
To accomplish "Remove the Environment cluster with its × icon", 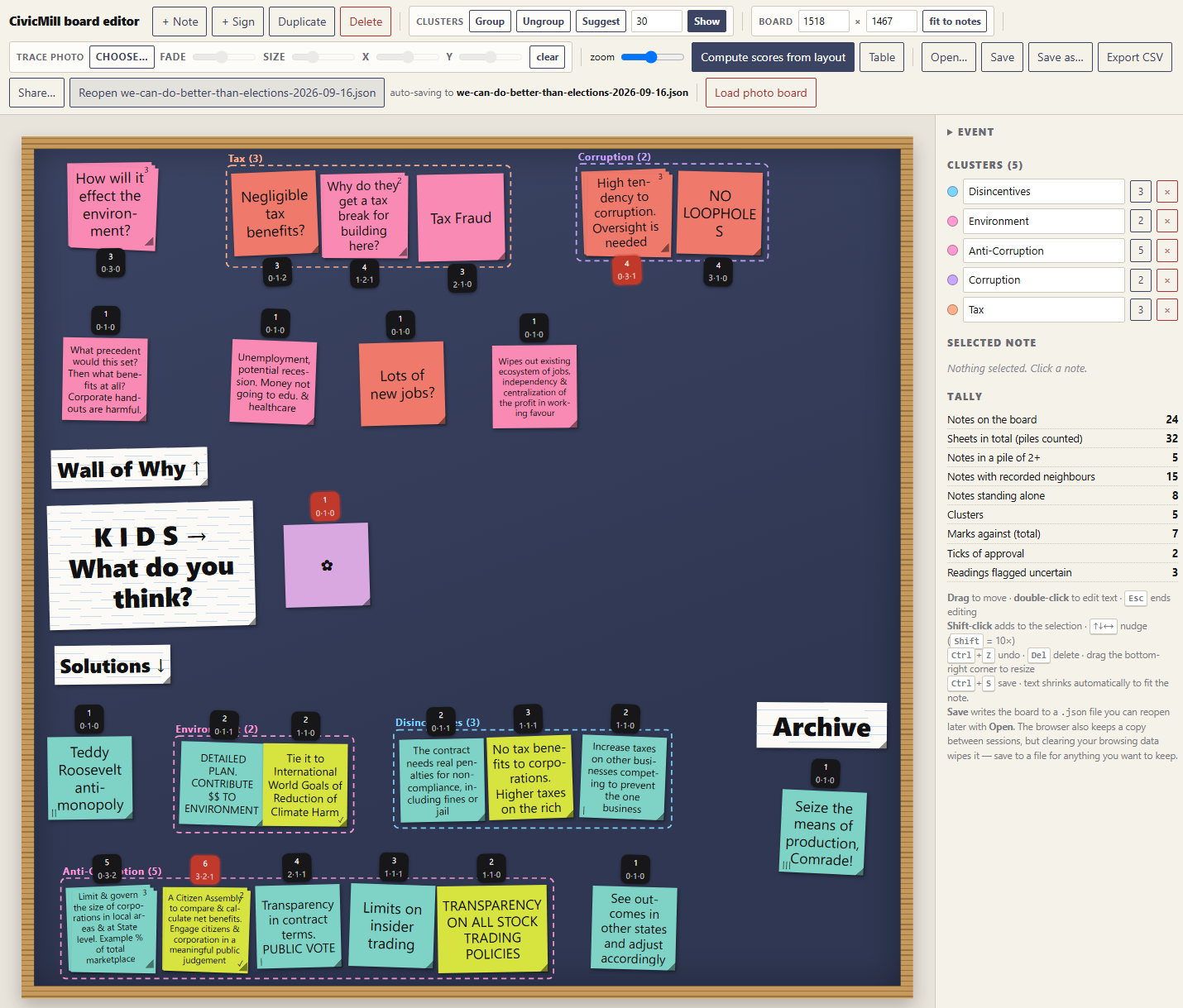I will click(1166, 222).
